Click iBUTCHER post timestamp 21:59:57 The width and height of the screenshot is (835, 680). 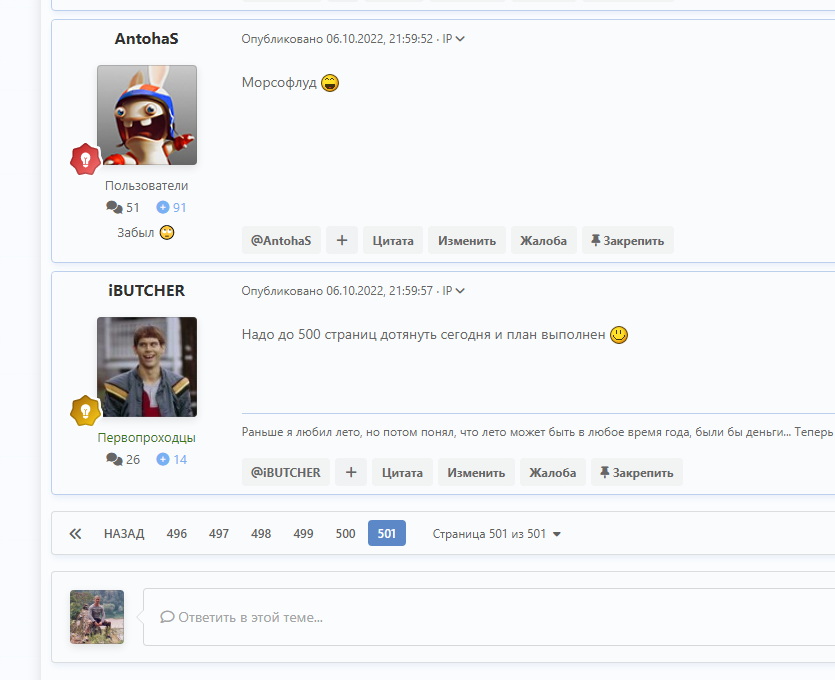click(337, 291)
